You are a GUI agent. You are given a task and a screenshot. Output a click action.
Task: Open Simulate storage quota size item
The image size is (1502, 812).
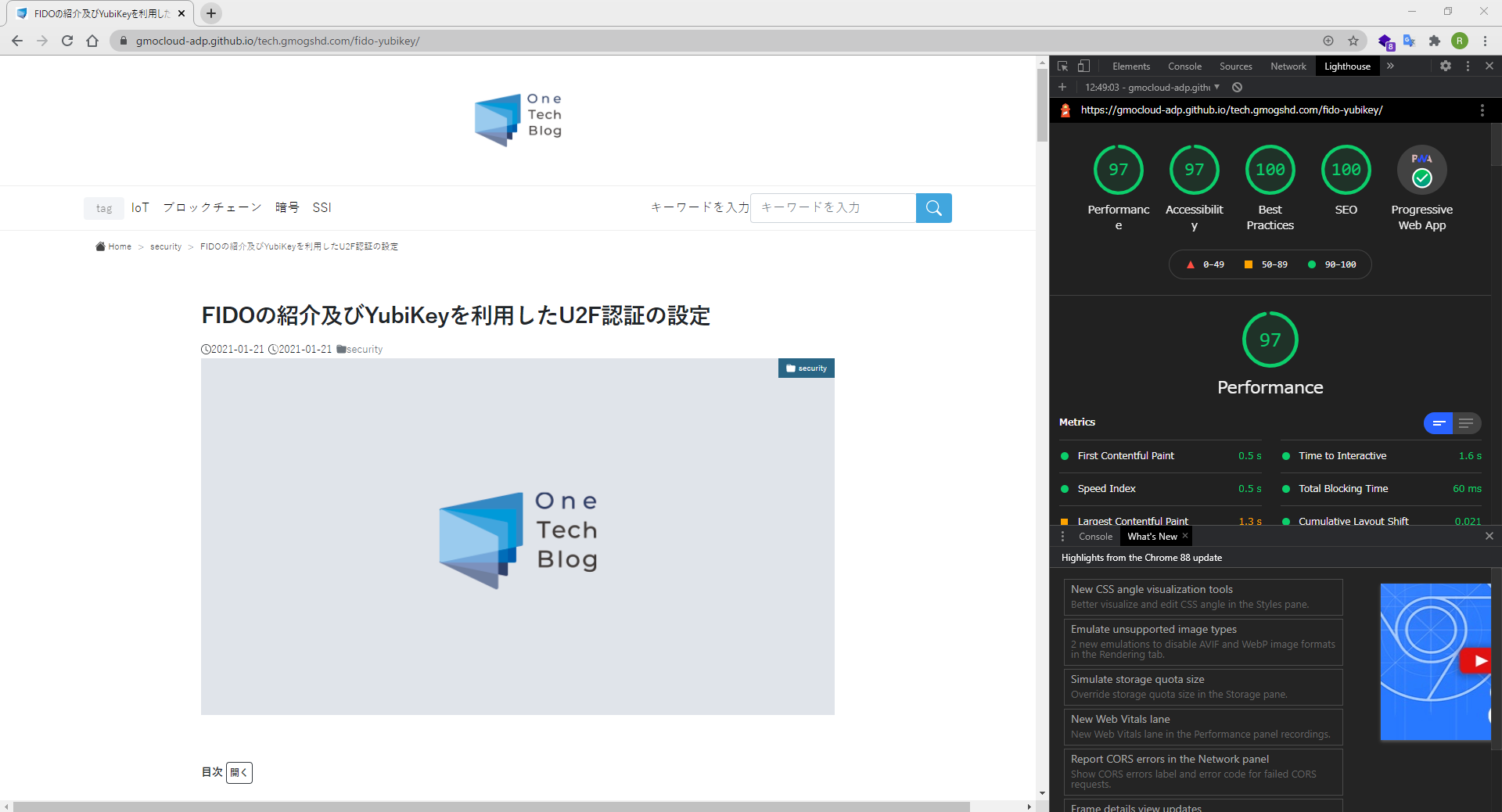pos(1203,687)
